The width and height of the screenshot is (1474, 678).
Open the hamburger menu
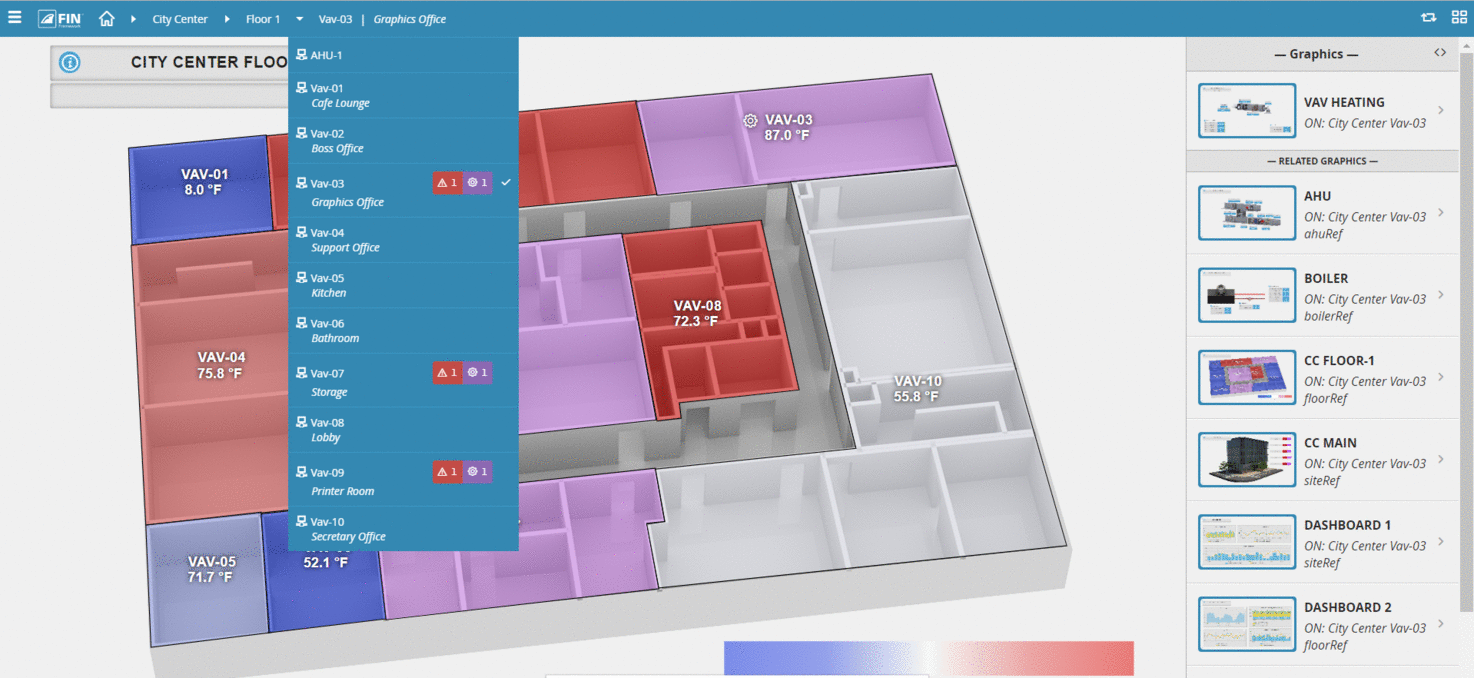[x=15, y=18]
